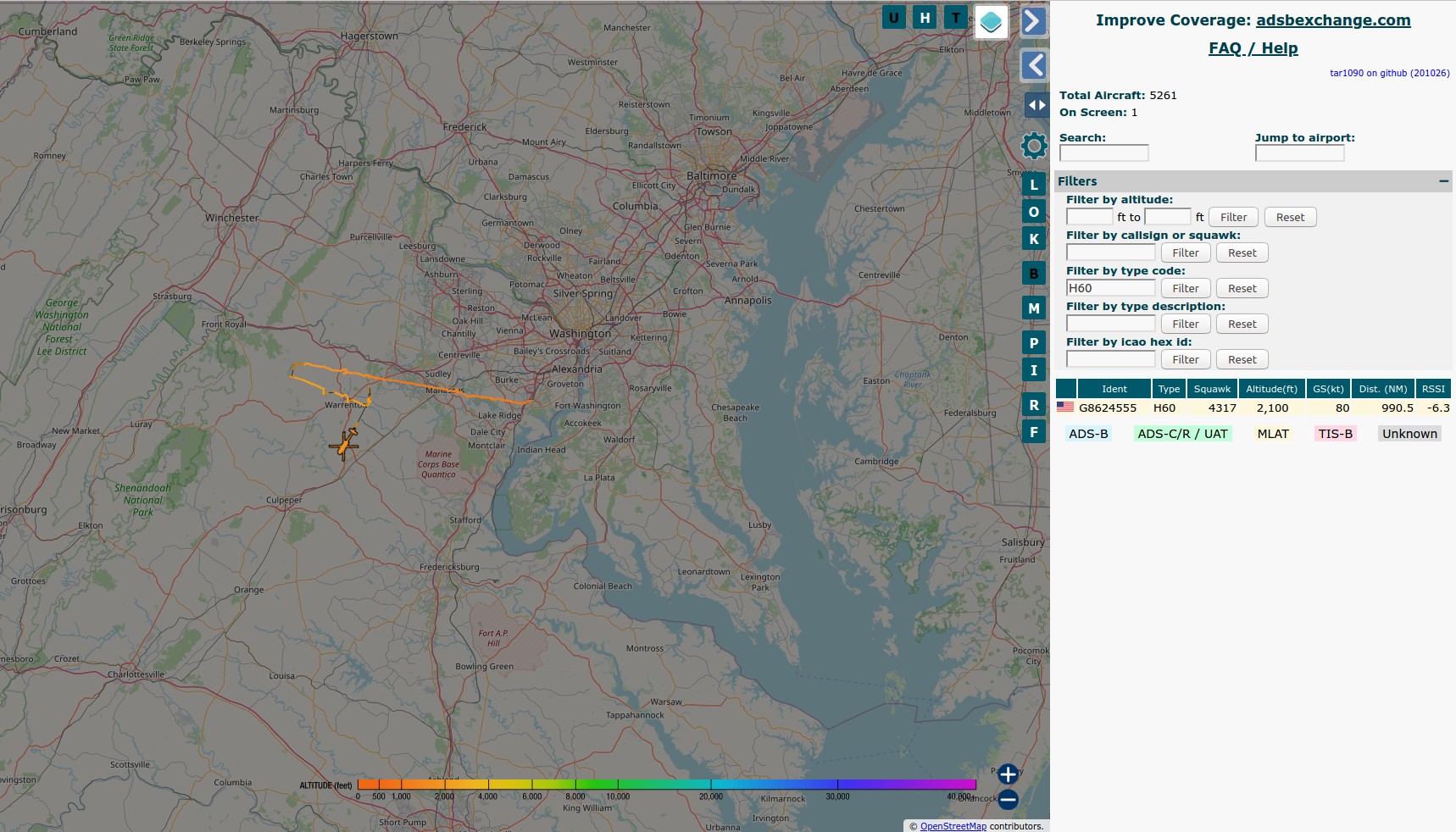The image size is (1456, 832).
Task: Toggle the L button
Action: 1033,185
